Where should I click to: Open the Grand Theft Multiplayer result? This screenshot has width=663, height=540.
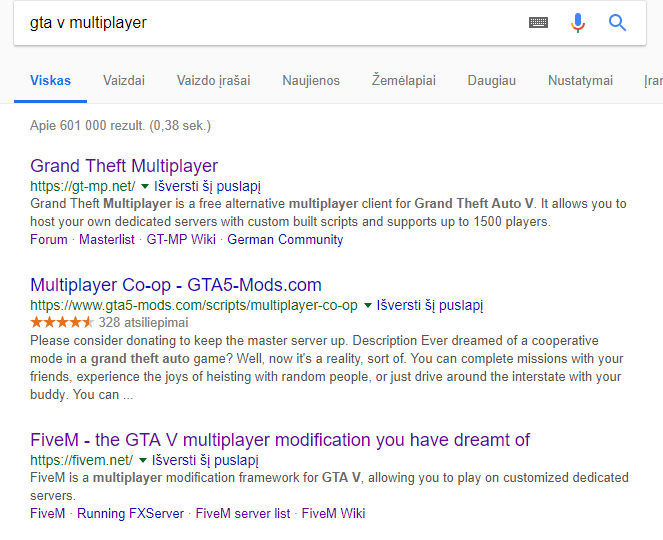tap(124, 166)
